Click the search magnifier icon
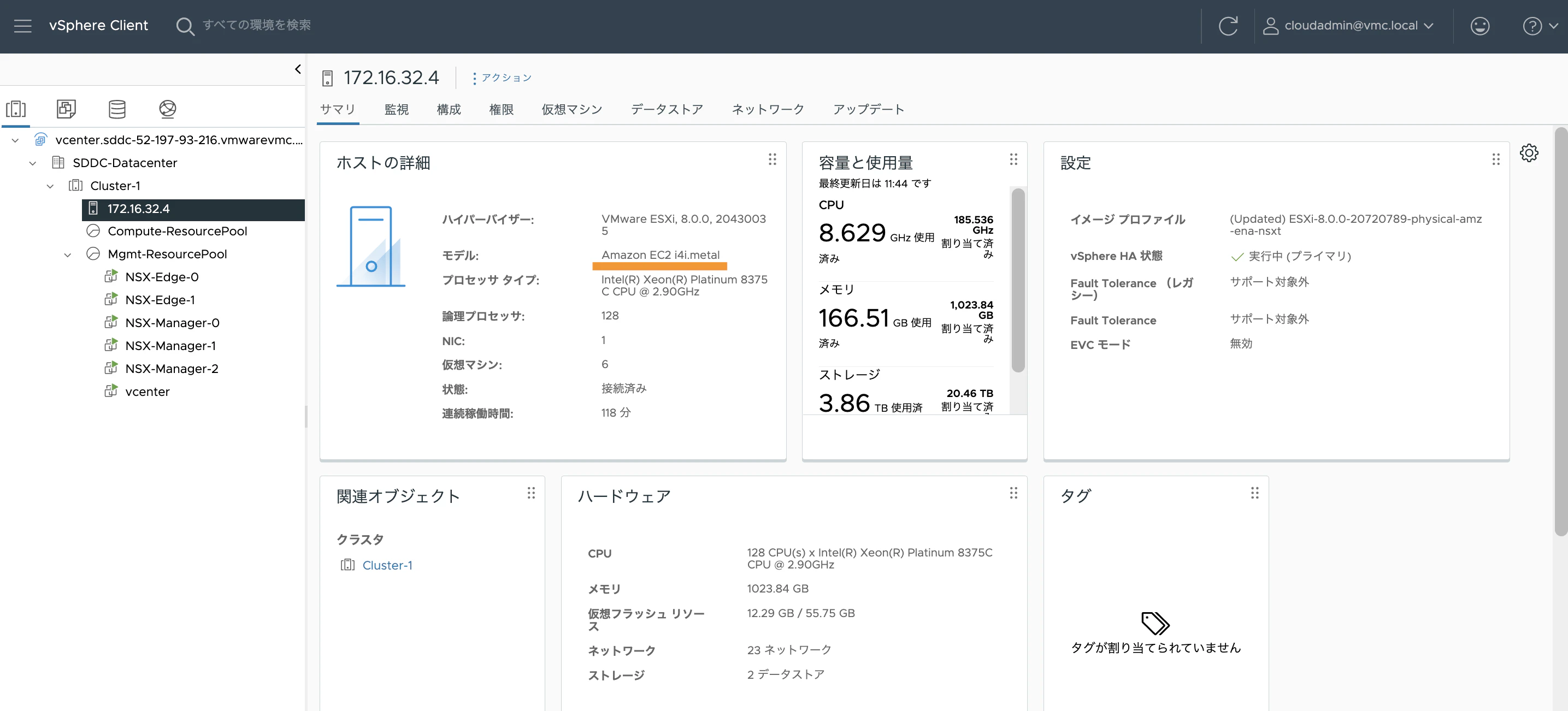This screenshot has width=1568, height=711. pyautogui.click(x=185, y=26)
